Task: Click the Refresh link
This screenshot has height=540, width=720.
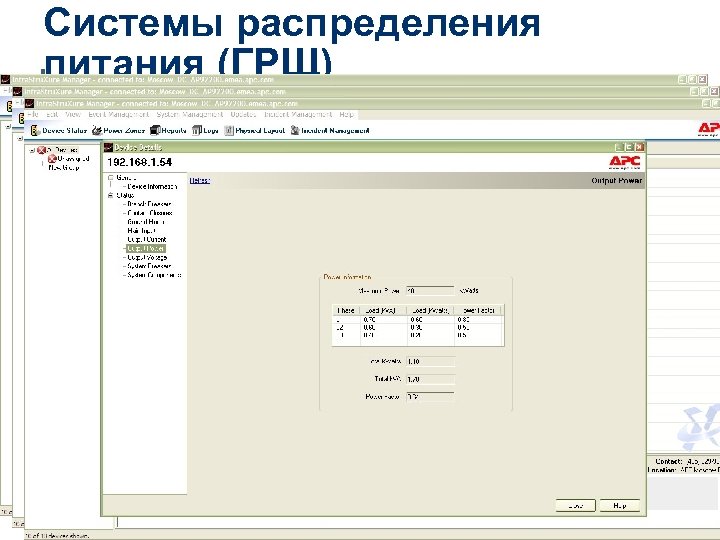Action: click(200, 180)
